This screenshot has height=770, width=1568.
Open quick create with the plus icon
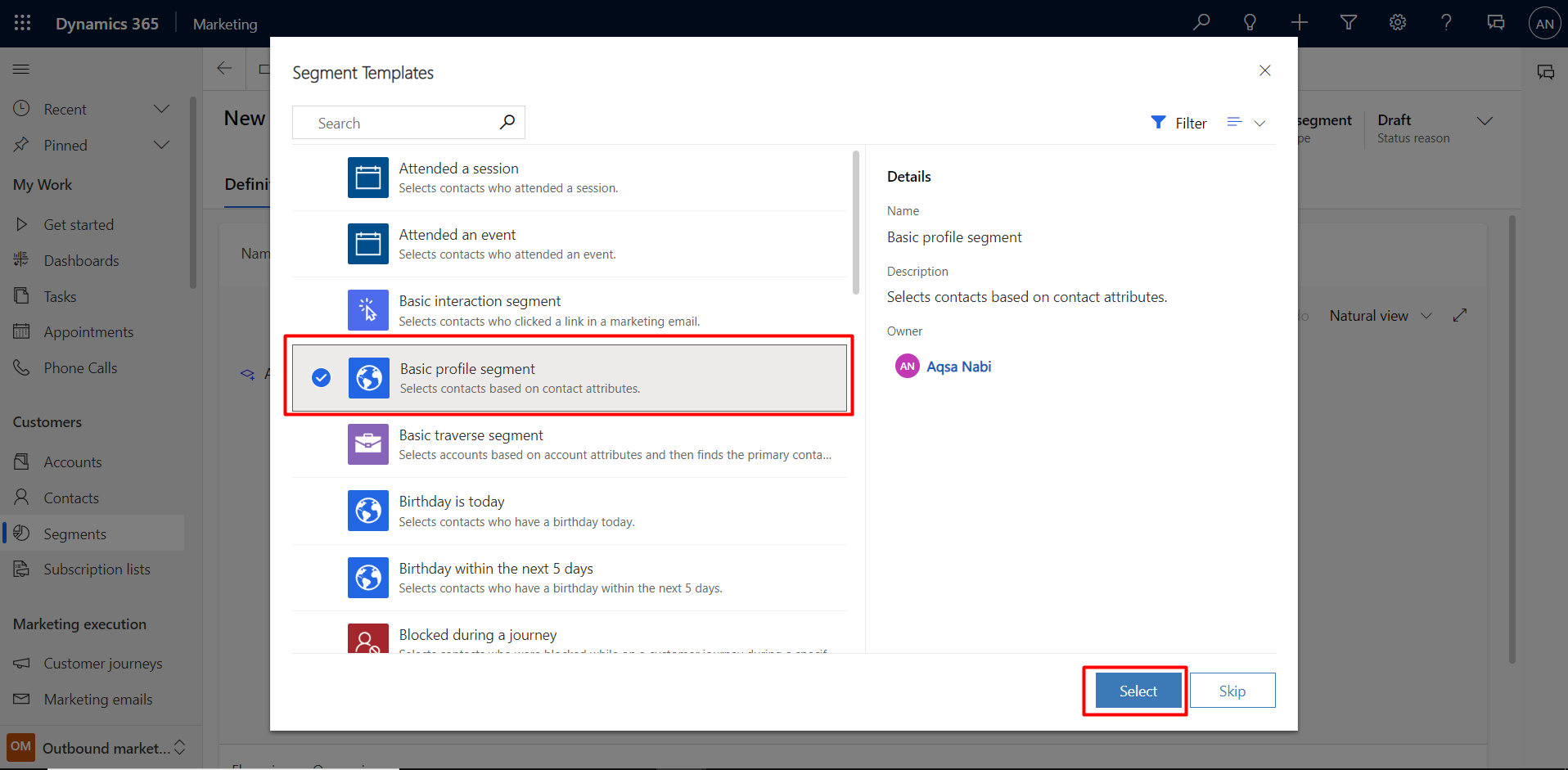[1299, 22]
